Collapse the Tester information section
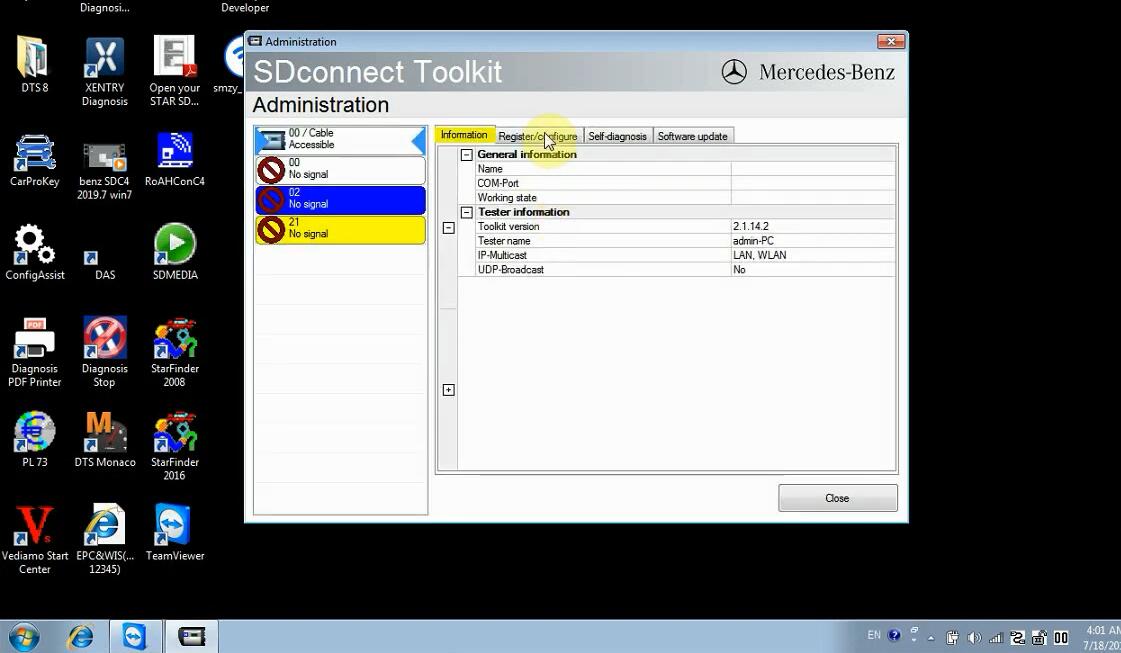Screen dimensions: 1121x653 [466, 212]
